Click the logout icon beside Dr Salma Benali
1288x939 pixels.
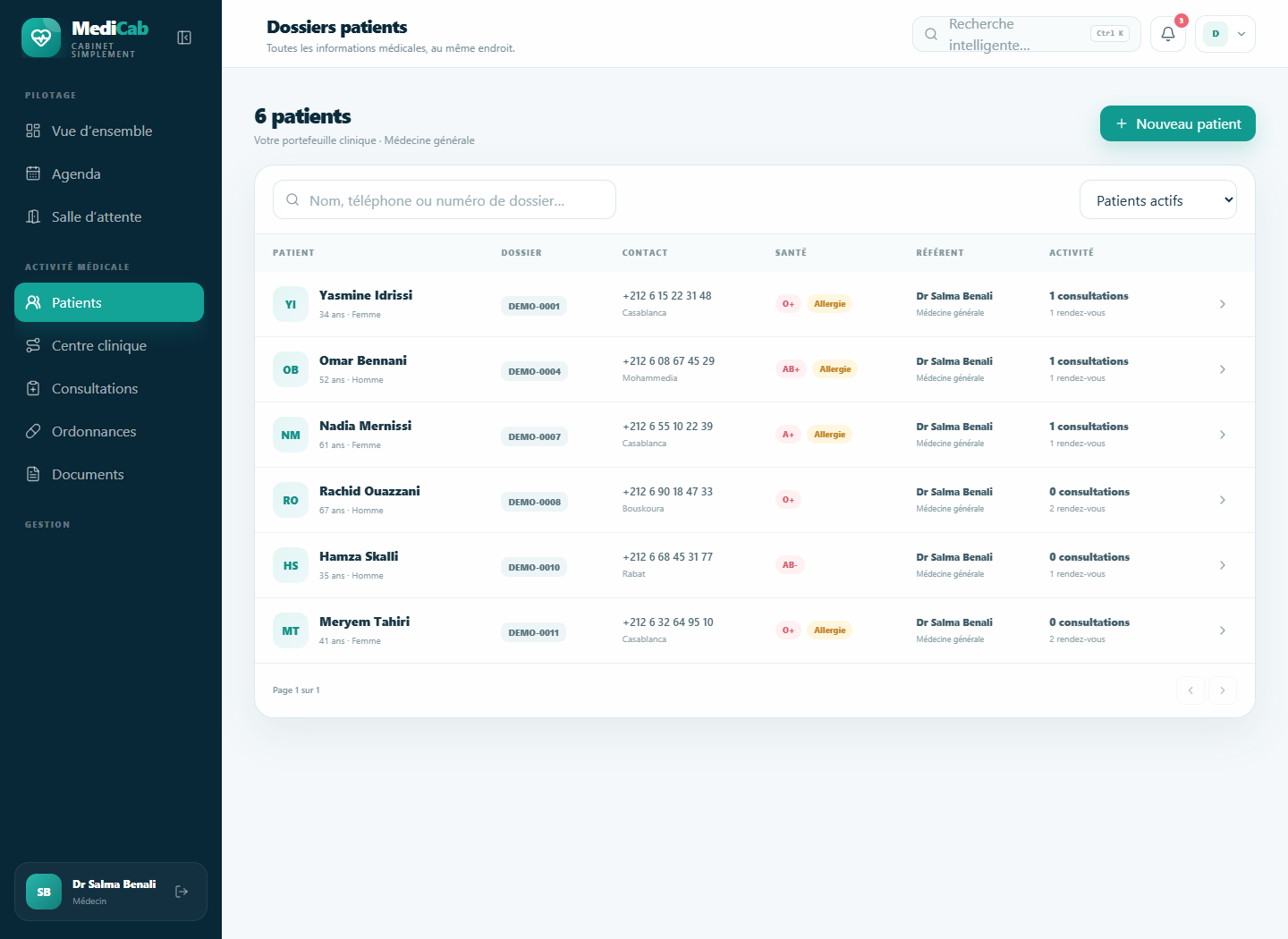[182, 892]
